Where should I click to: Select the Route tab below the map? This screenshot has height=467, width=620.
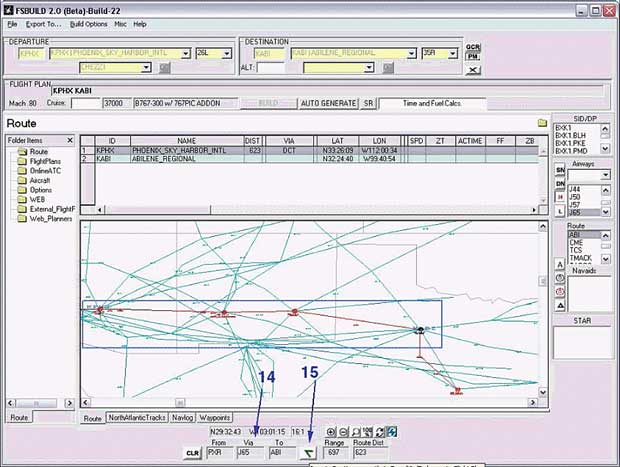click(93, 418)
